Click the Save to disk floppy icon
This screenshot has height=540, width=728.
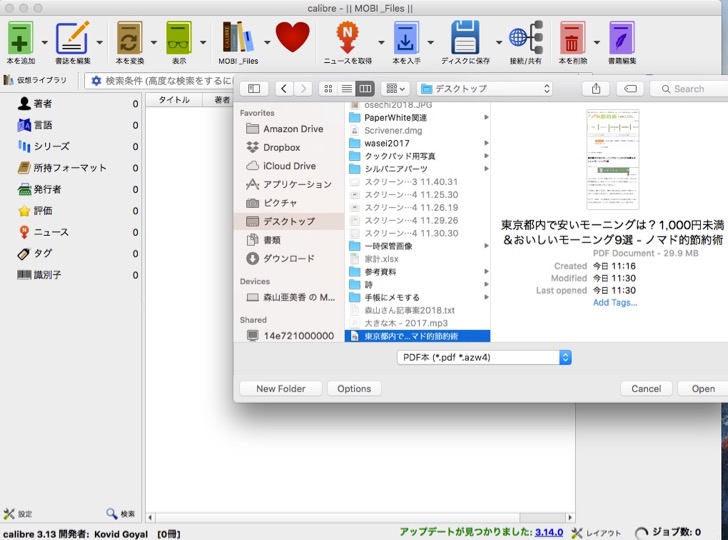[465, 38]
